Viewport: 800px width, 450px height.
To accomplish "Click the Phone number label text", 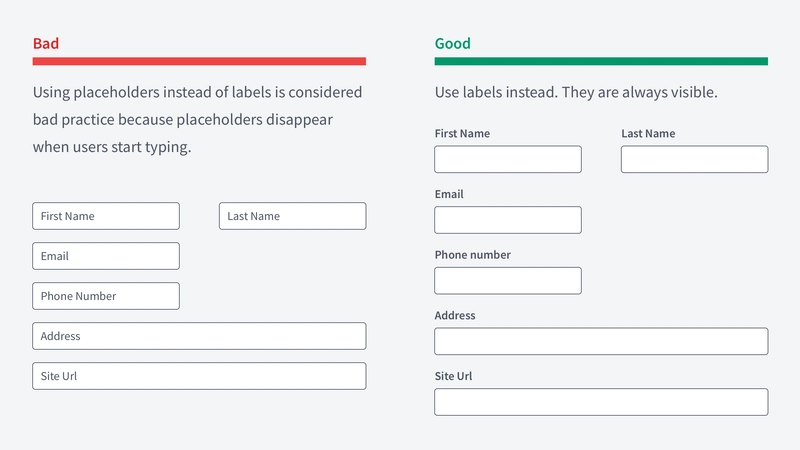I will pos(472,255).
